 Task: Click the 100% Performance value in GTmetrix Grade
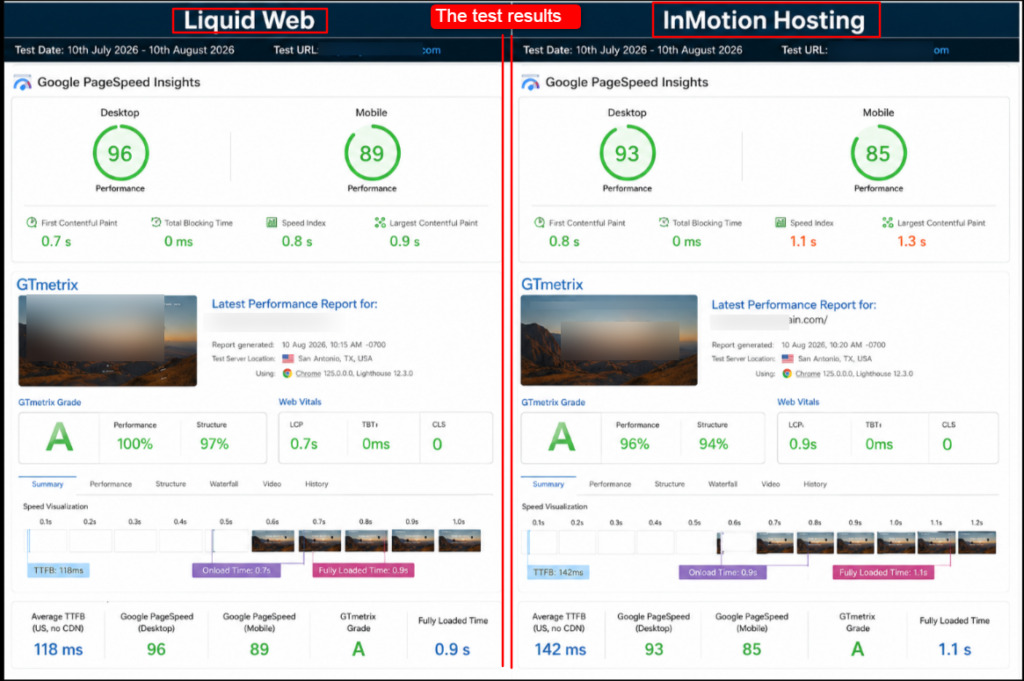135,444
